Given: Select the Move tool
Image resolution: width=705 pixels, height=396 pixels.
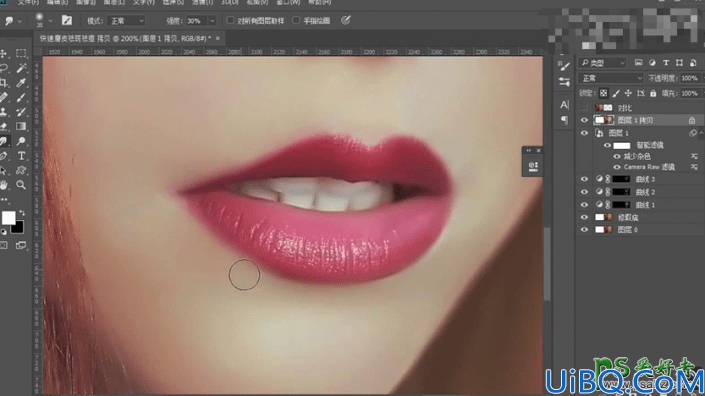Looking at the screenshot, I should pos(4,53).
